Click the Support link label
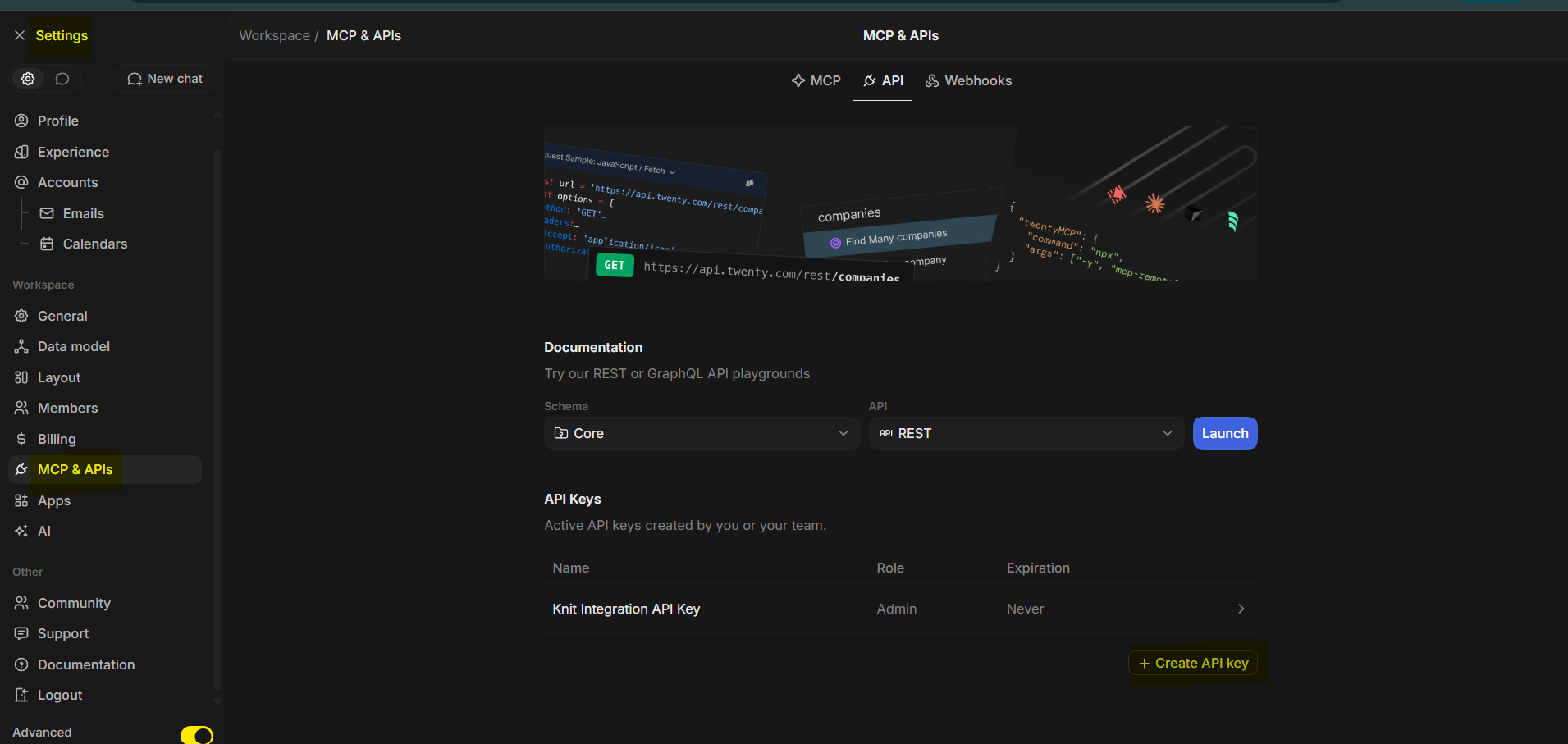Image resolution: width=1568 pixels, height=744 pixels. 63,633
